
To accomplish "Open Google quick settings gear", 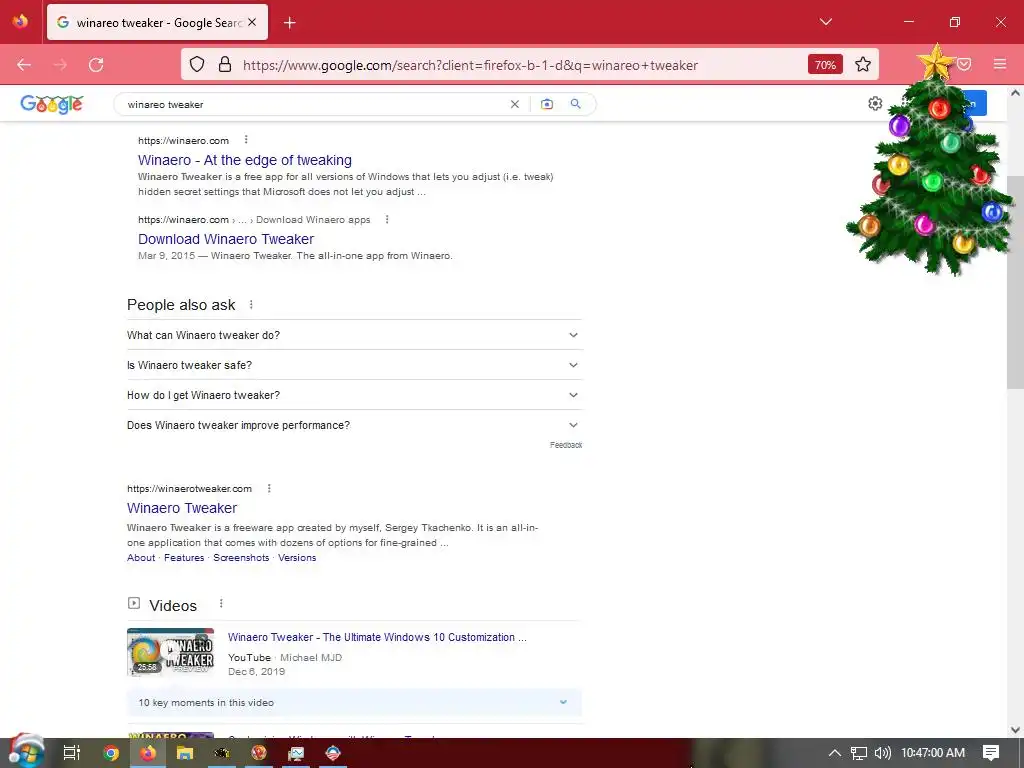I will [875, 104].
